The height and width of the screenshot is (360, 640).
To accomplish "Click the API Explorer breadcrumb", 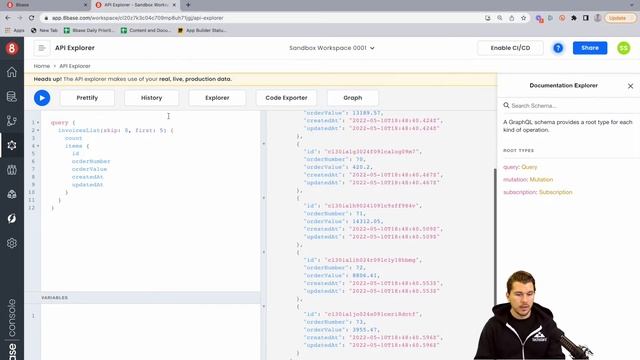I will (x=75, y=66).
